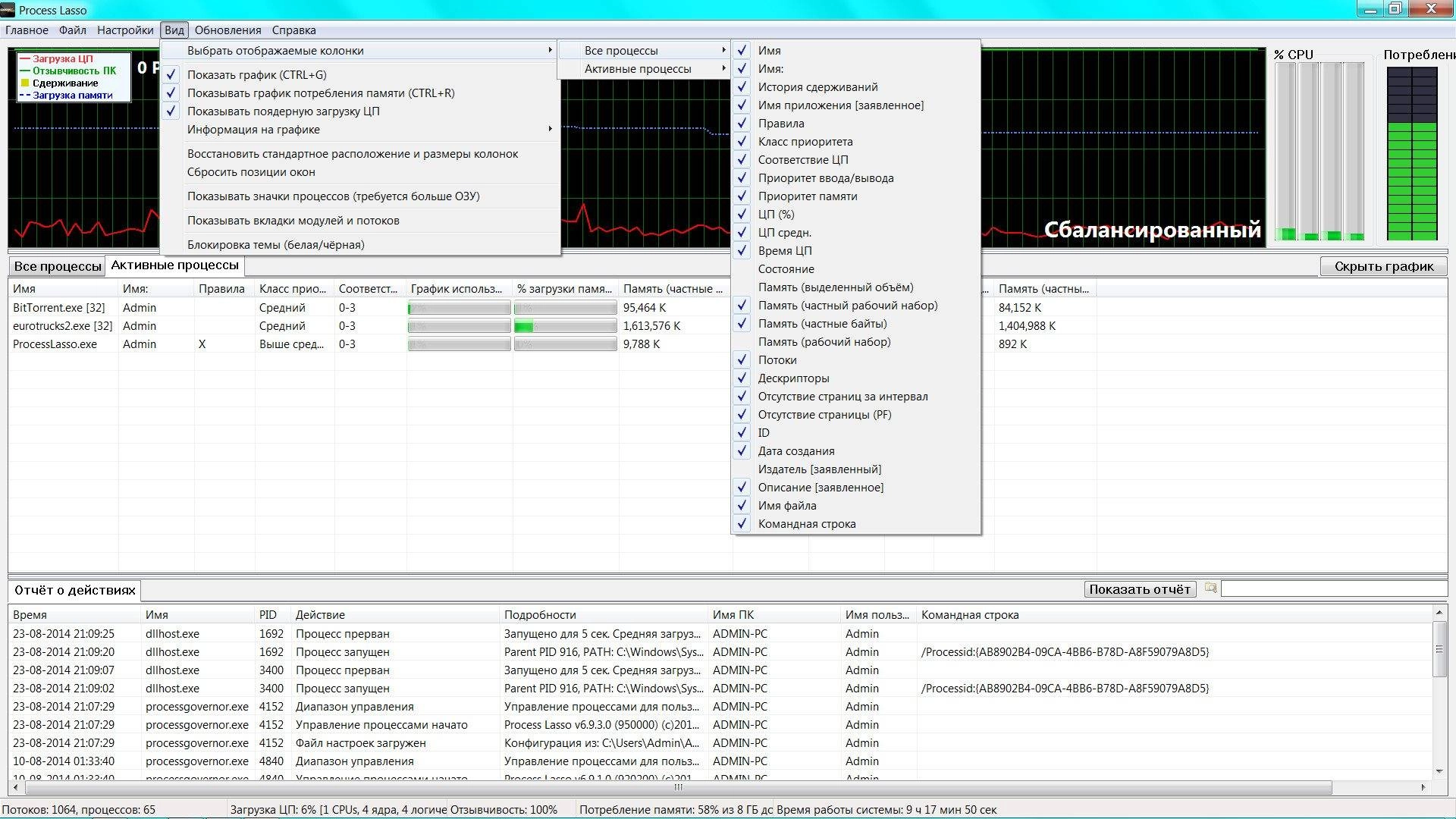This screenshot has width=1456, height=819.
Task: Click Потребление памяти: 58% status entry
Action: [x=676, y=810]
